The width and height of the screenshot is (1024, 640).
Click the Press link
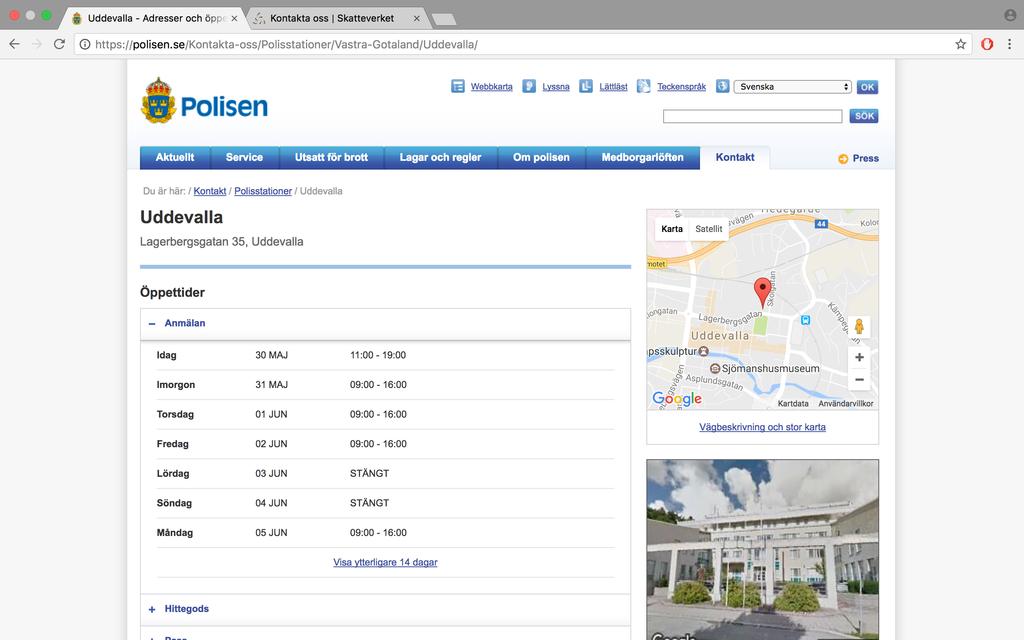[x=865, y=159]
